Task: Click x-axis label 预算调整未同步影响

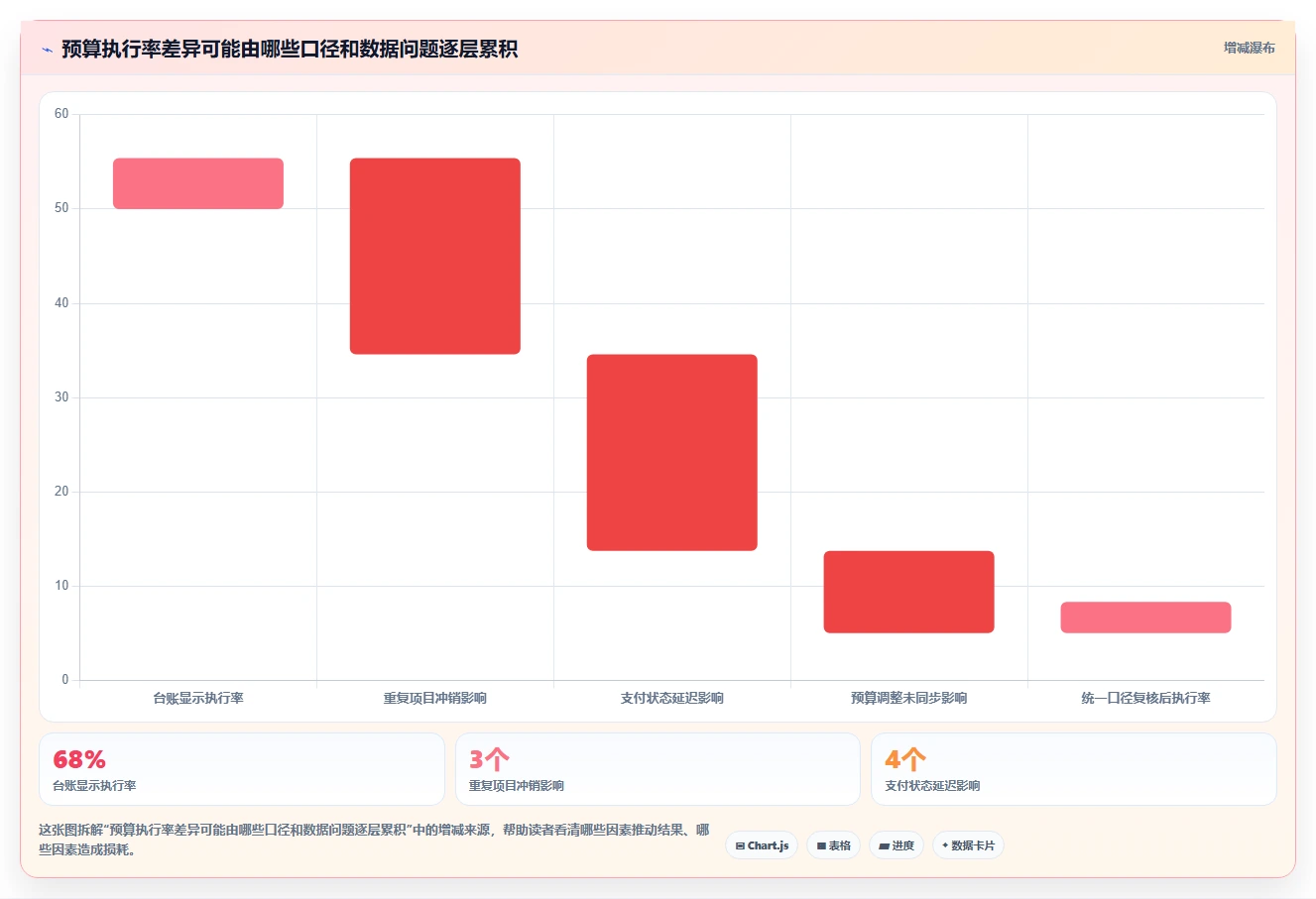Action: (909, 698)
